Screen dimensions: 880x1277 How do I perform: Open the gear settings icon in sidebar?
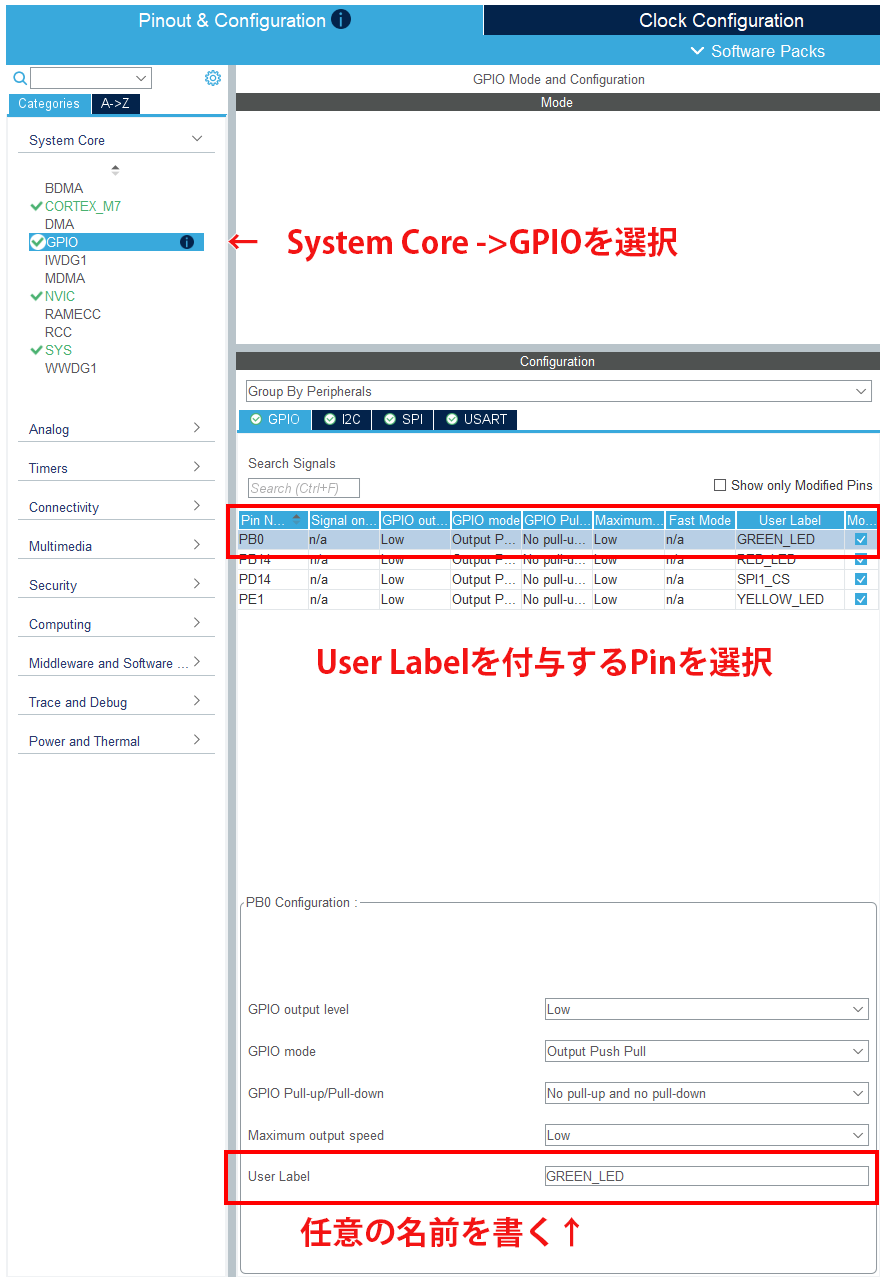coord(212,78)
